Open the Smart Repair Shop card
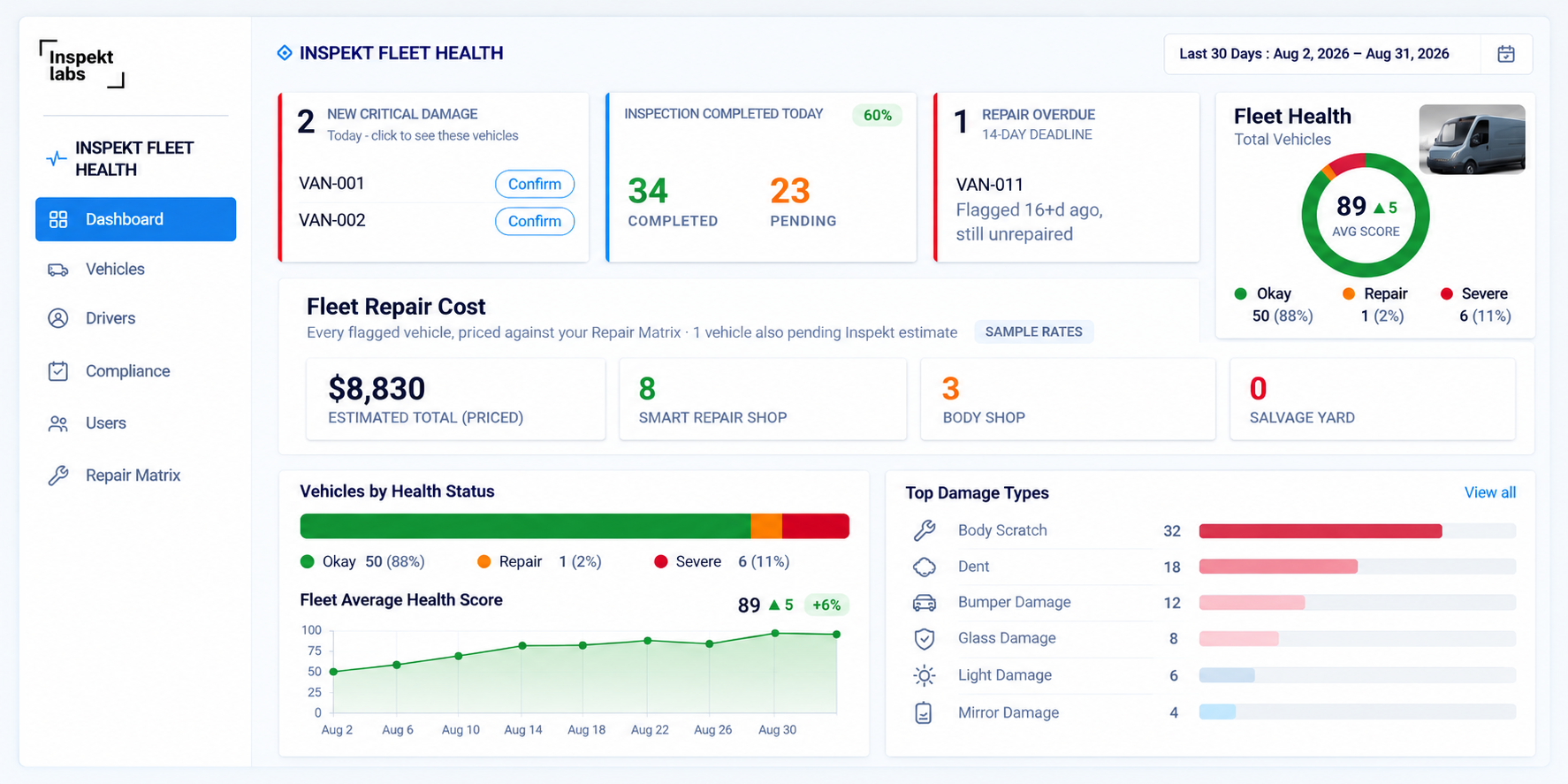The height and width of the screenshot is (784, 1568). (x=763, y=399)
